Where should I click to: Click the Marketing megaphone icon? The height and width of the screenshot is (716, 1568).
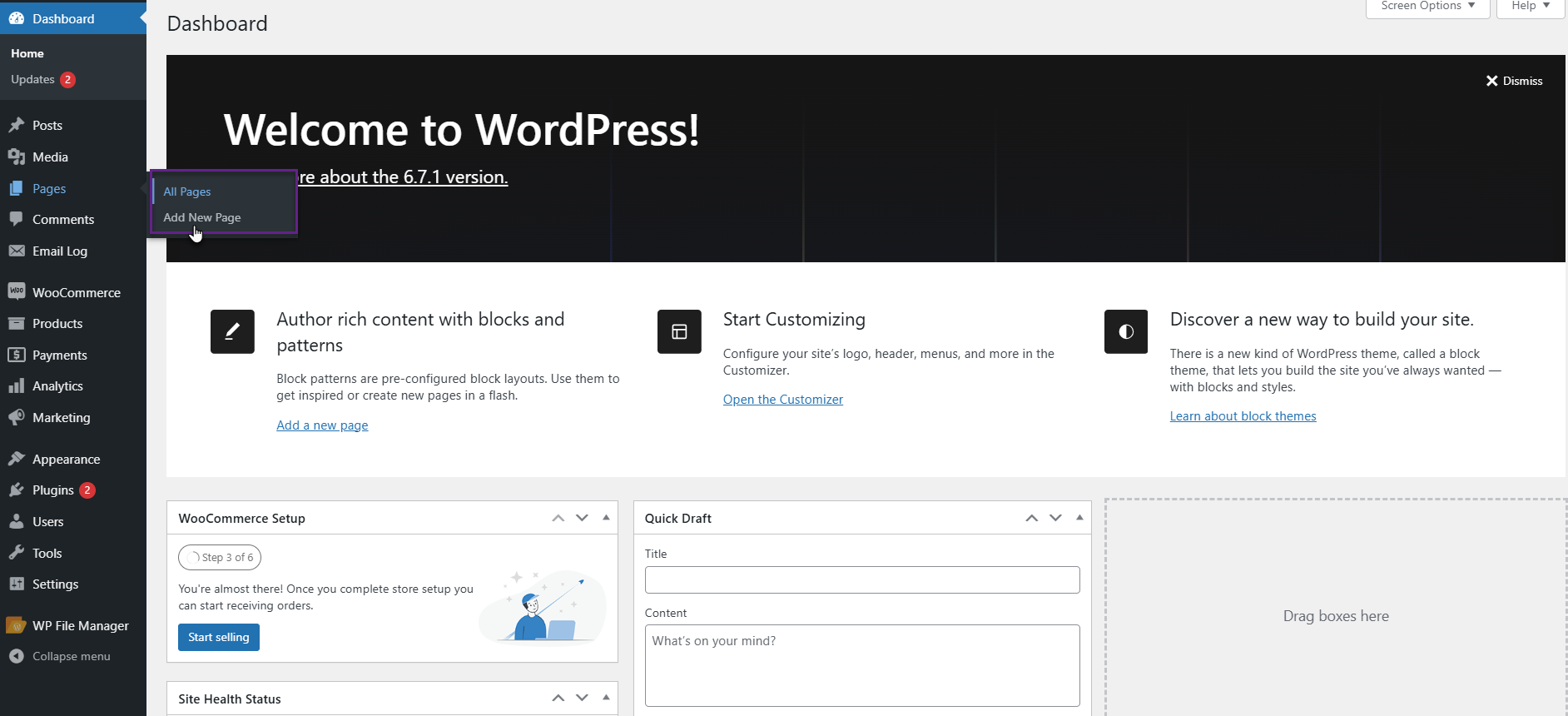(x=17, y=417)
